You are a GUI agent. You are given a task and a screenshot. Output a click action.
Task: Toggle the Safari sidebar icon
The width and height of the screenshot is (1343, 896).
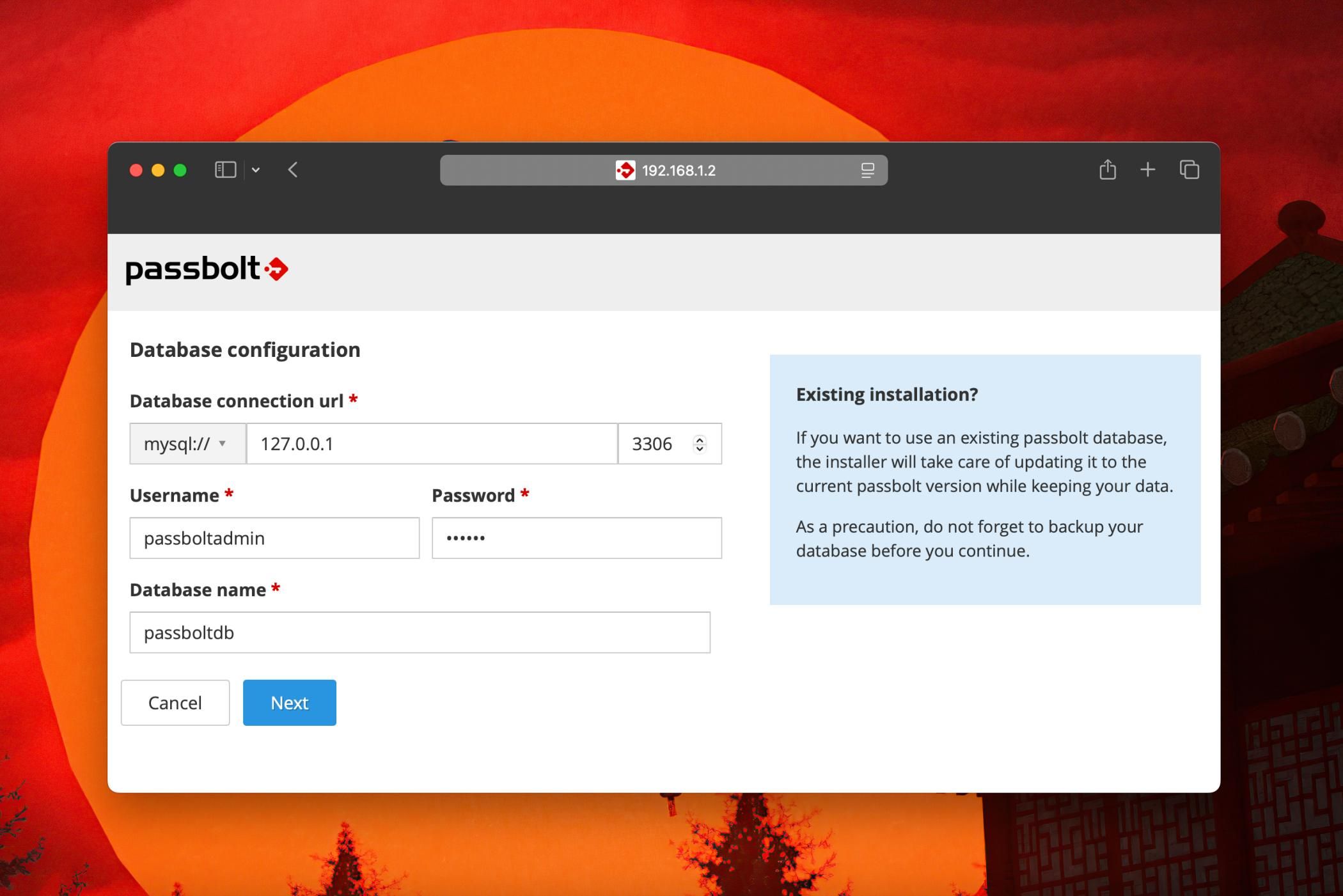pyautogui.click(x=225, y=170)
